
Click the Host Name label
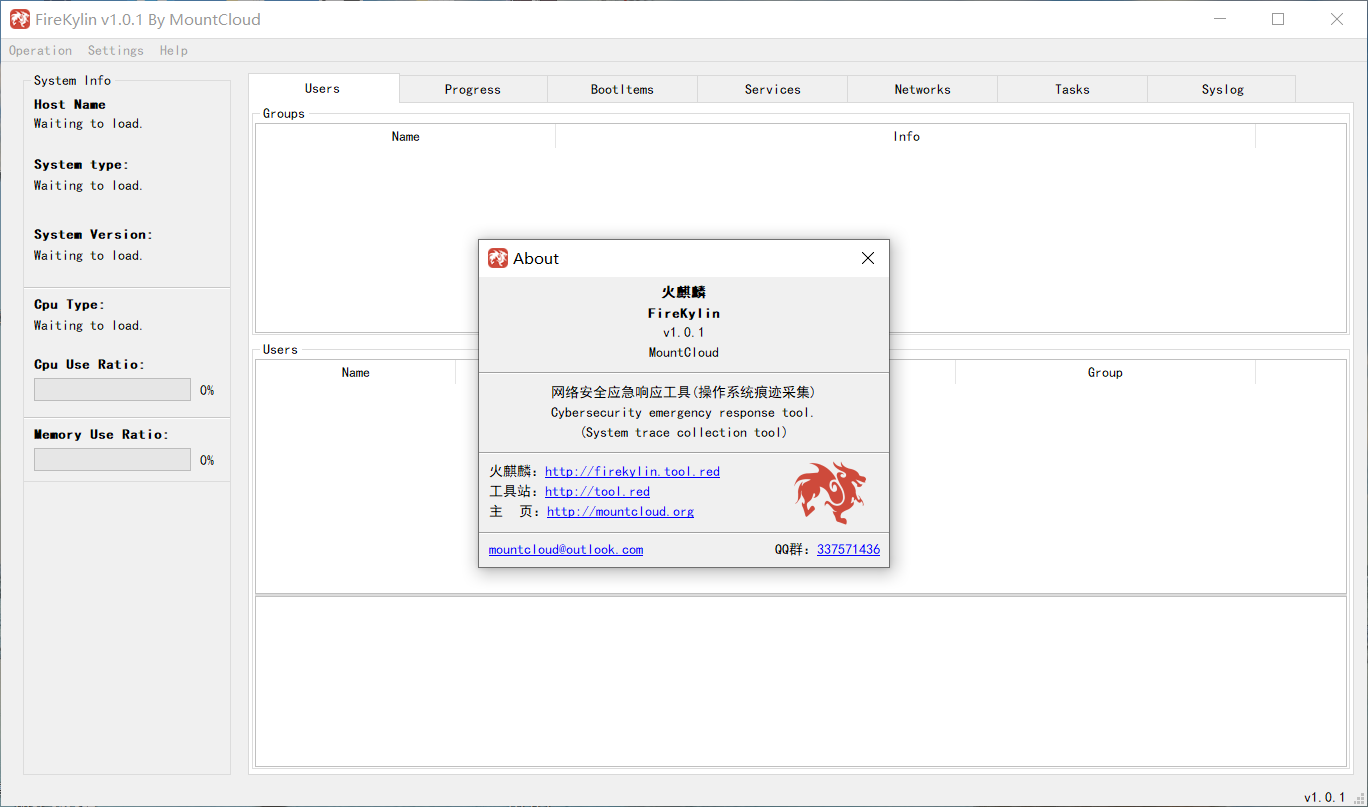(x=70, y=104)
